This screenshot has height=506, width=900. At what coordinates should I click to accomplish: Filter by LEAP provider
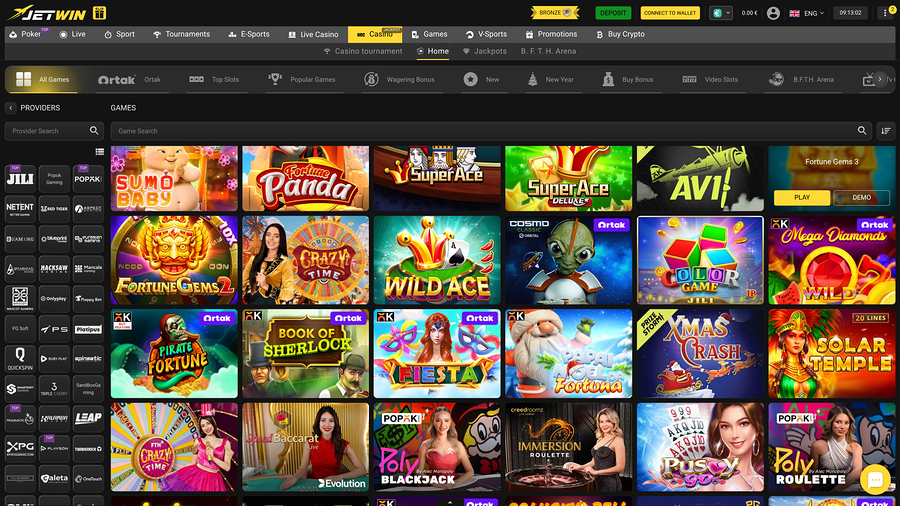pos(88,418)
